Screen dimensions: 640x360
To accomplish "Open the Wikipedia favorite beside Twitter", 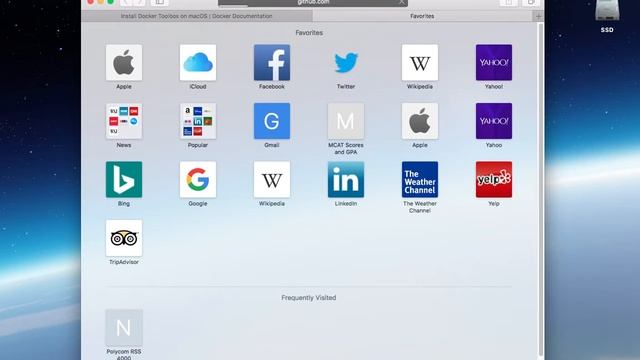I will pos(420,62).
